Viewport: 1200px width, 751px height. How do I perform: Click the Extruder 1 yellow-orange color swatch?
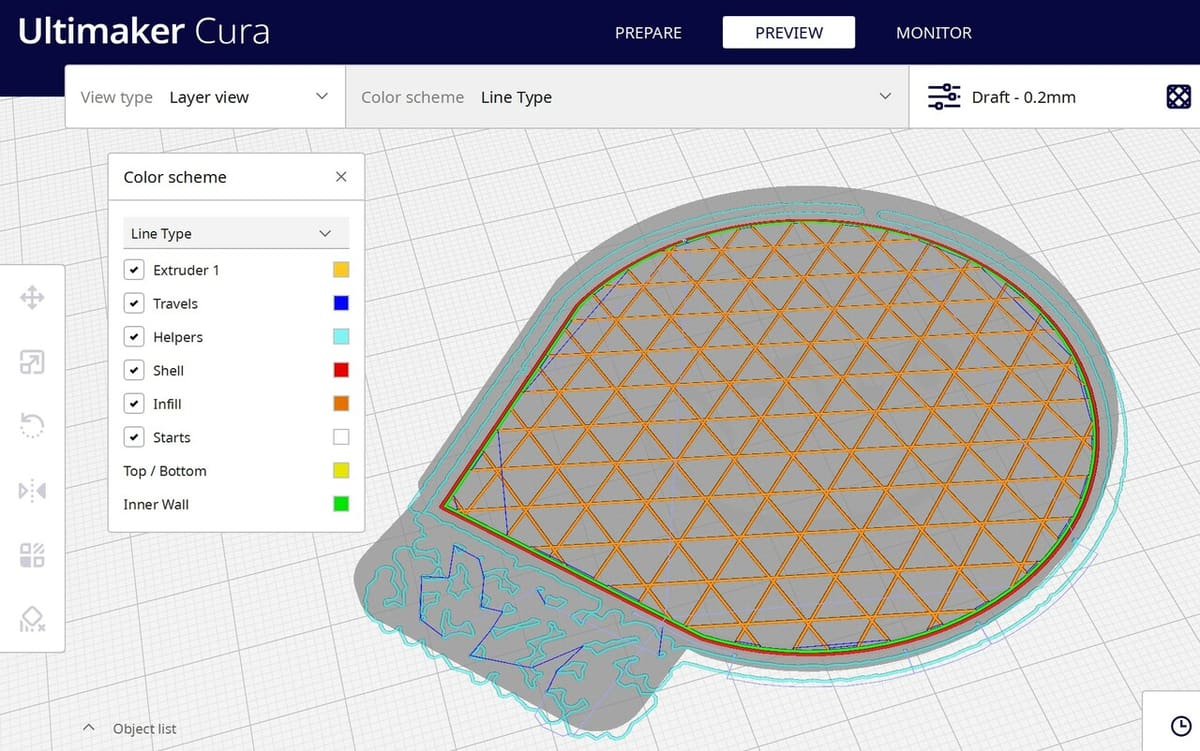[x=341, y=270]
